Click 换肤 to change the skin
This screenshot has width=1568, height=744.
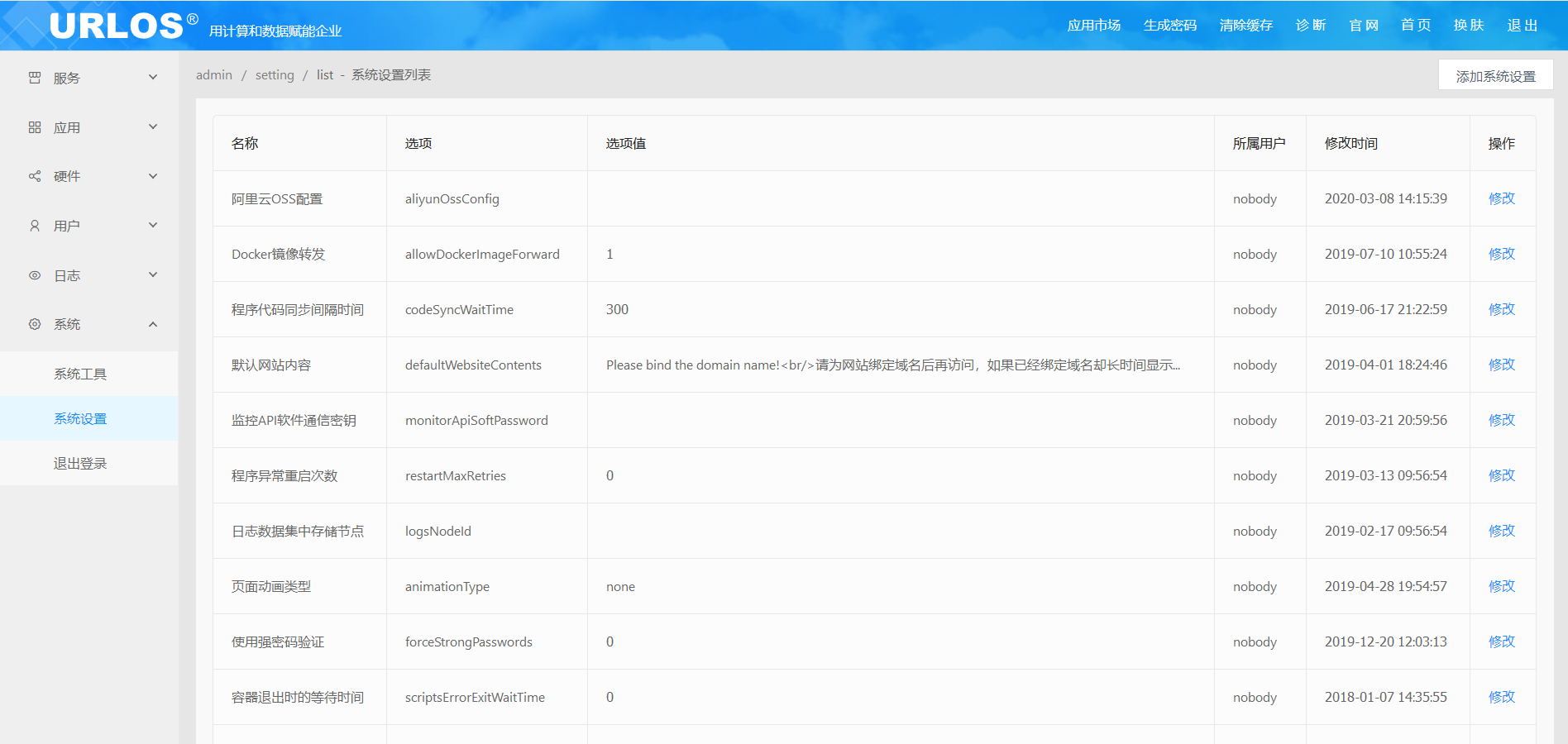1469,26
